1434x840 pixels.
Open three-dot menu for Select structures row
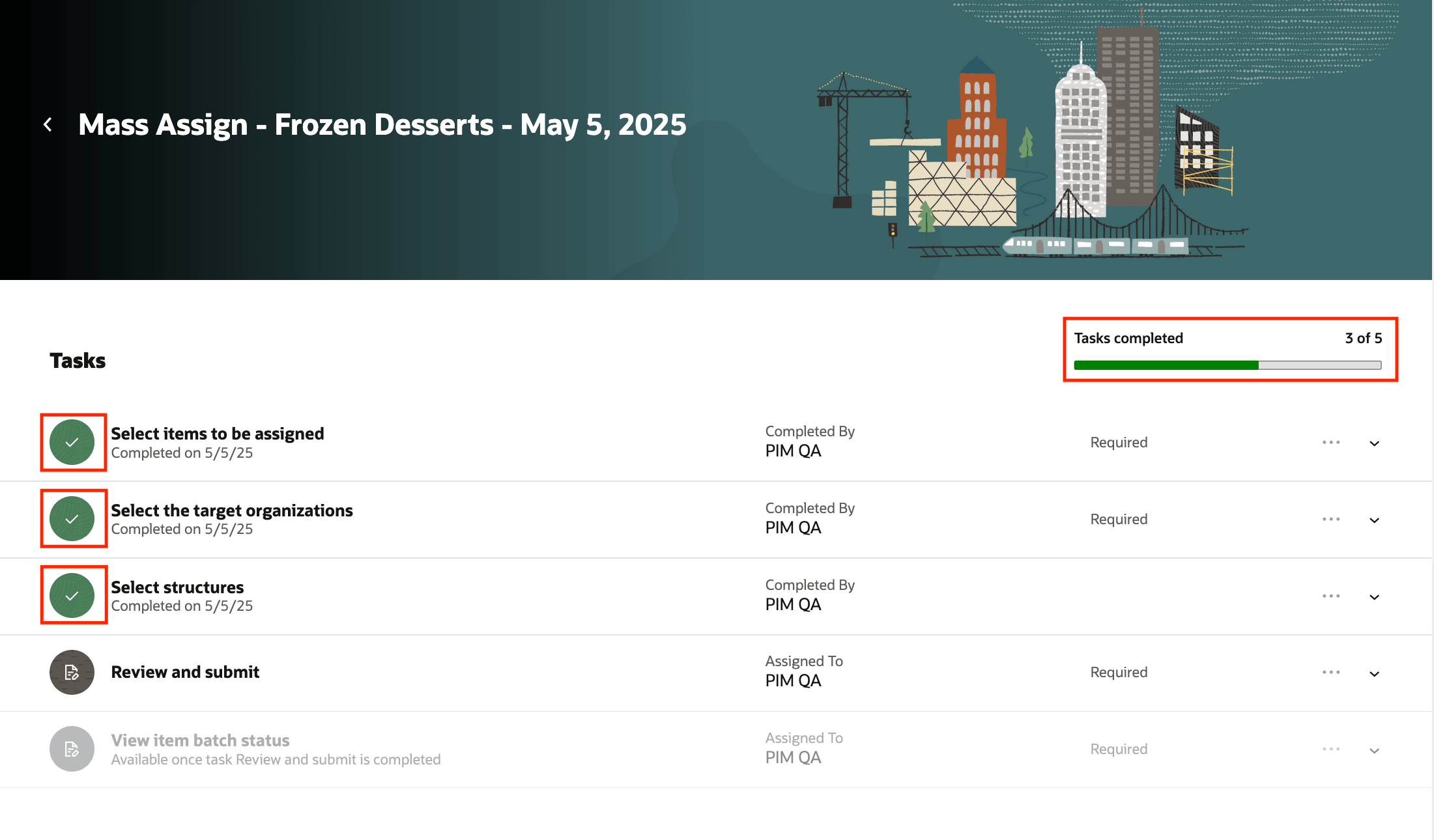1331,596
